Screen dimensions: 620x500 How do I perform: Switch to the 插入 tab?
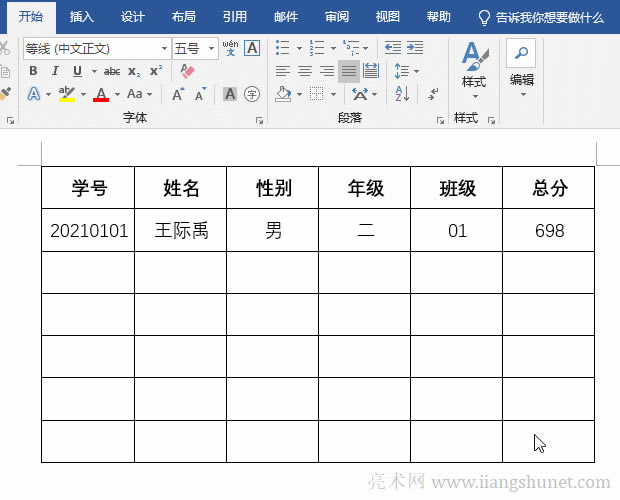(x=81, y=17)
